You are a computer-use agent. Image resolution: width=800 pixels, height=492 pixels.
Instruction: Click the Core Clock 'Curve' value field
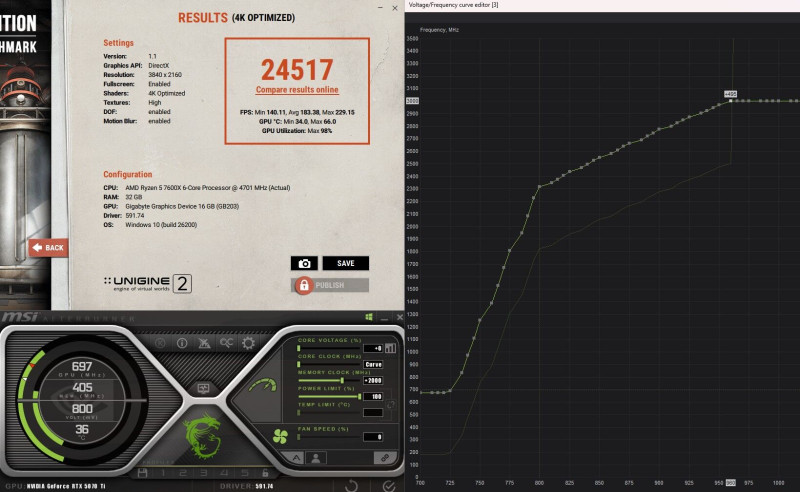[x=373, y=364]
